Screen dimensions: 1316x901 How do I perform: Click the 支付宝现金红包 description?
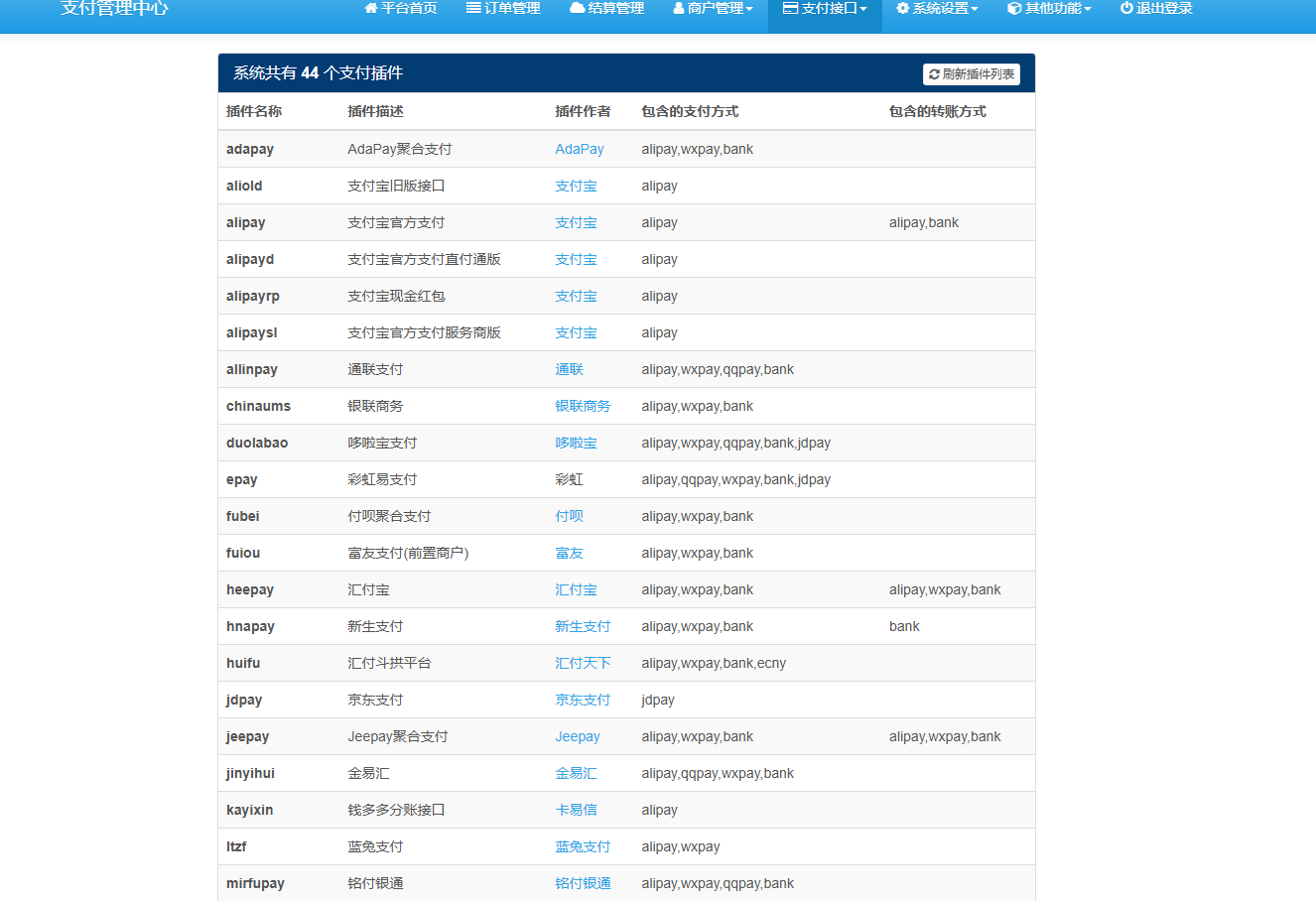coord(396,296)
